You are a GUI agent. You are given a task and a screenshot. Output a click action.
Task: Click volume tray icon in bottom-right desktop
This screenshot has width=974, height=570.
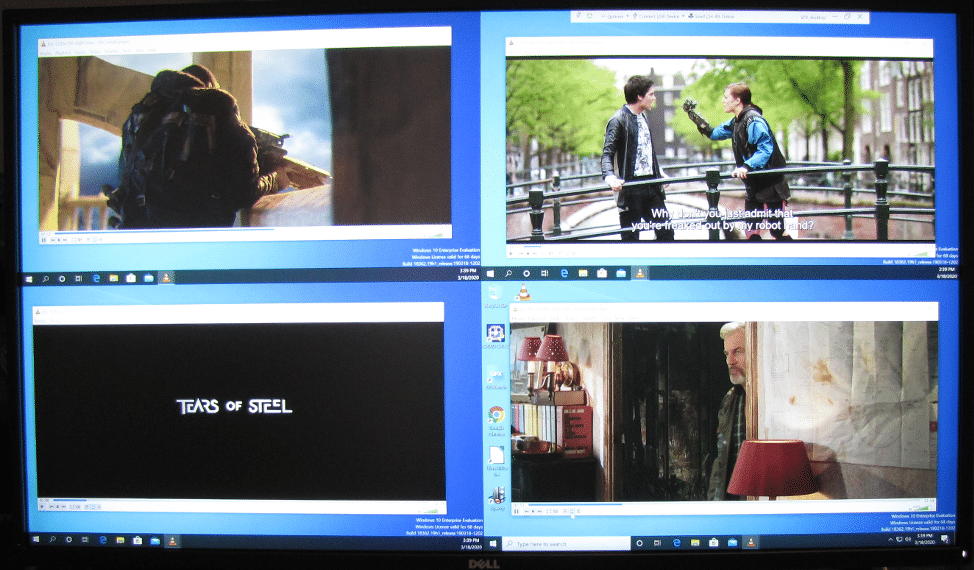pos(908,540)
